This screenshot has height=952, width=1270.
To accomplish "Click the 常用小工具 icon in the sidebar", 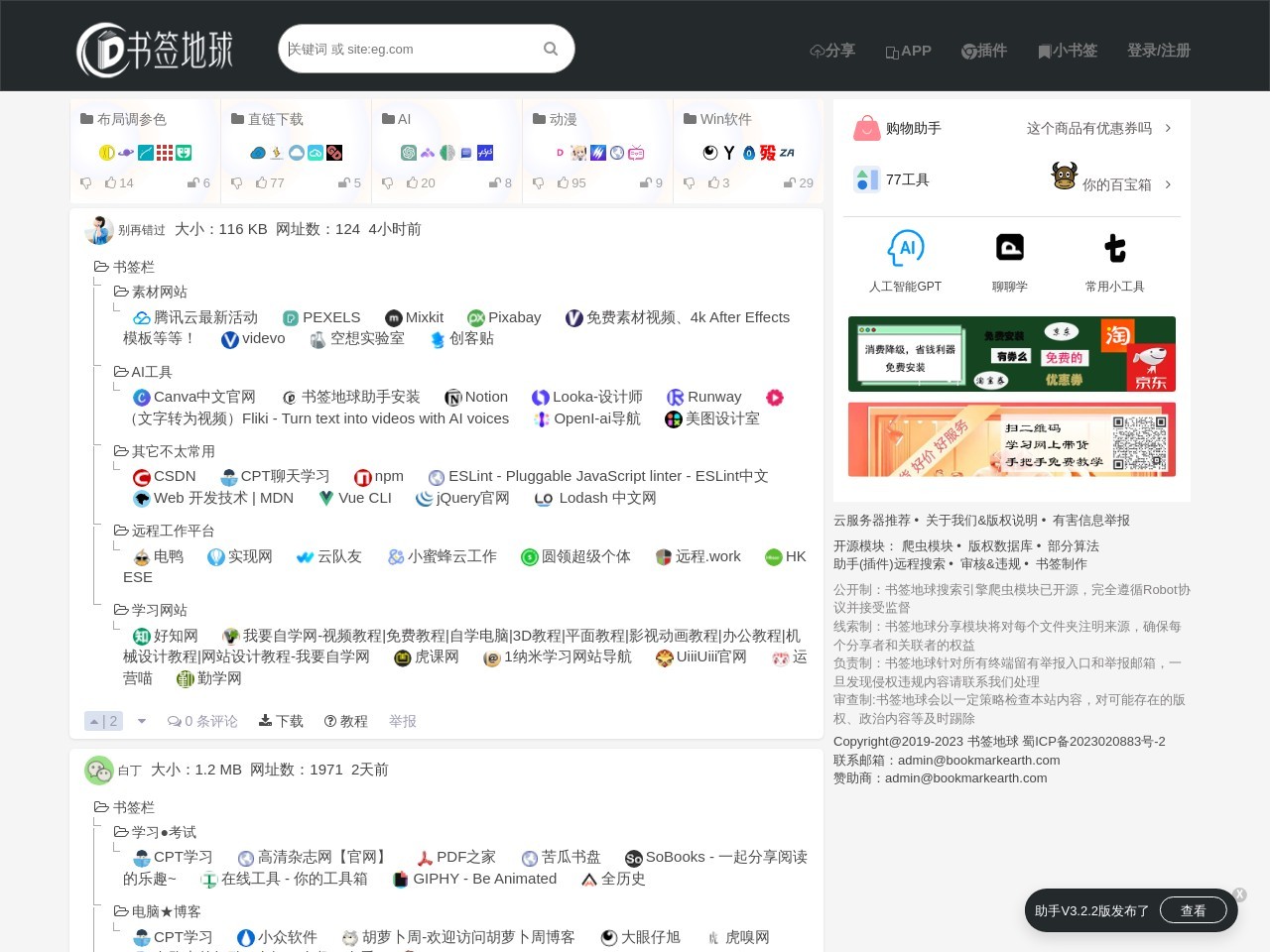I will tap(1114, 248).
